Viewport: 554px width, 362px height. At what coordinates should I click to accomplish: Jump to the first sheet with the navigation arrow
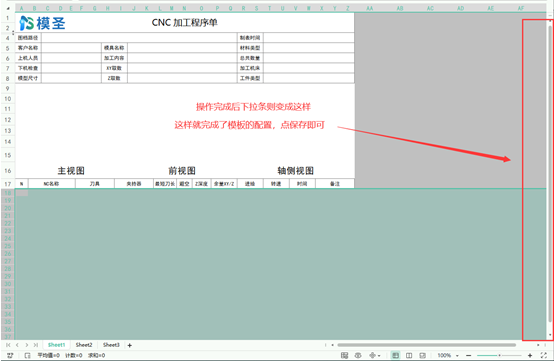(x=8, y=345)
